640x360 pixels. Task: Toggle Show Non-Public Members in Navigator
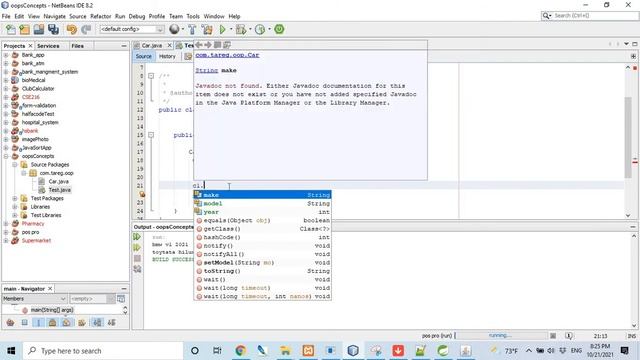pos(52,322)
